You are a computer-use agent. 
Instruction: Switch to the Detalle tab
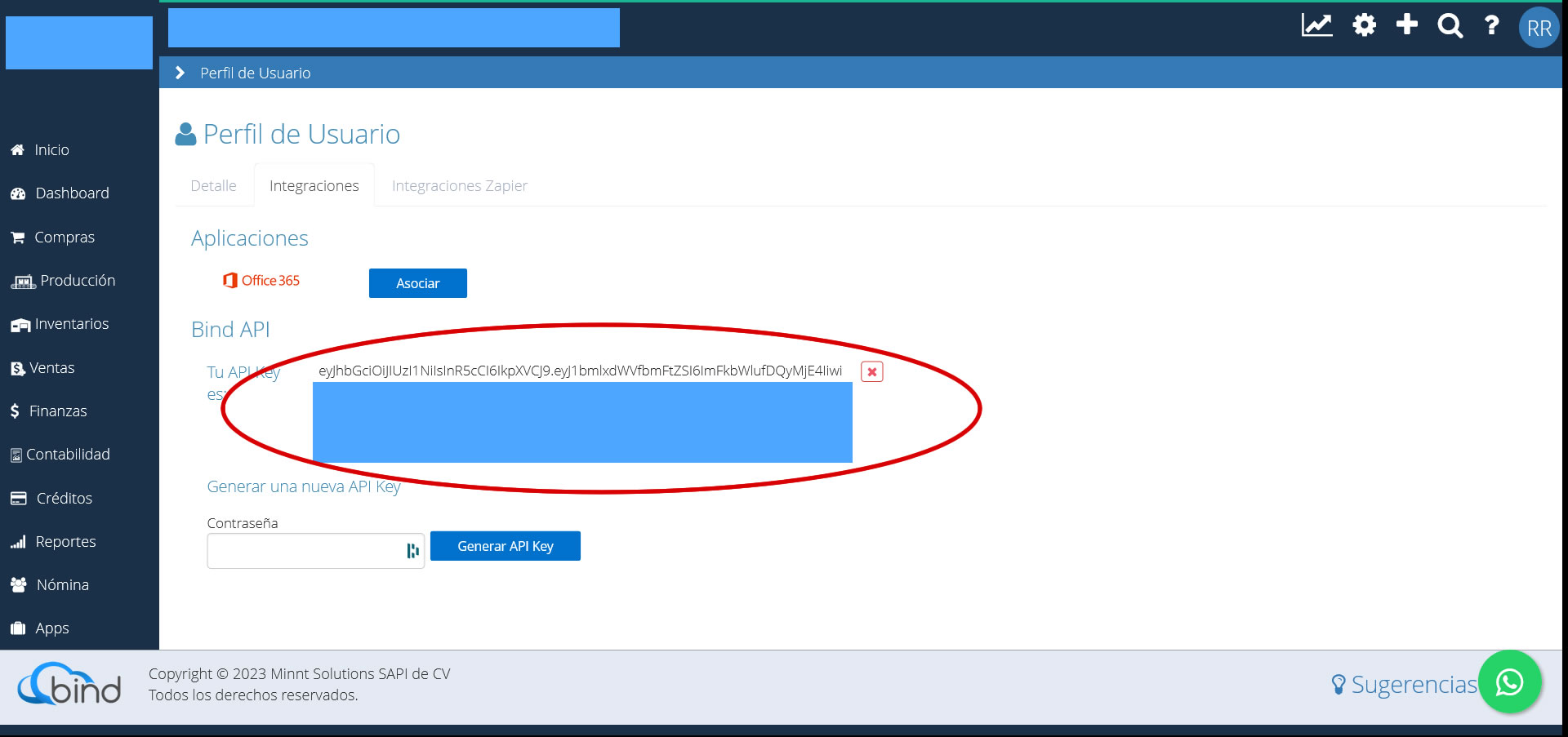pos(213,186)
